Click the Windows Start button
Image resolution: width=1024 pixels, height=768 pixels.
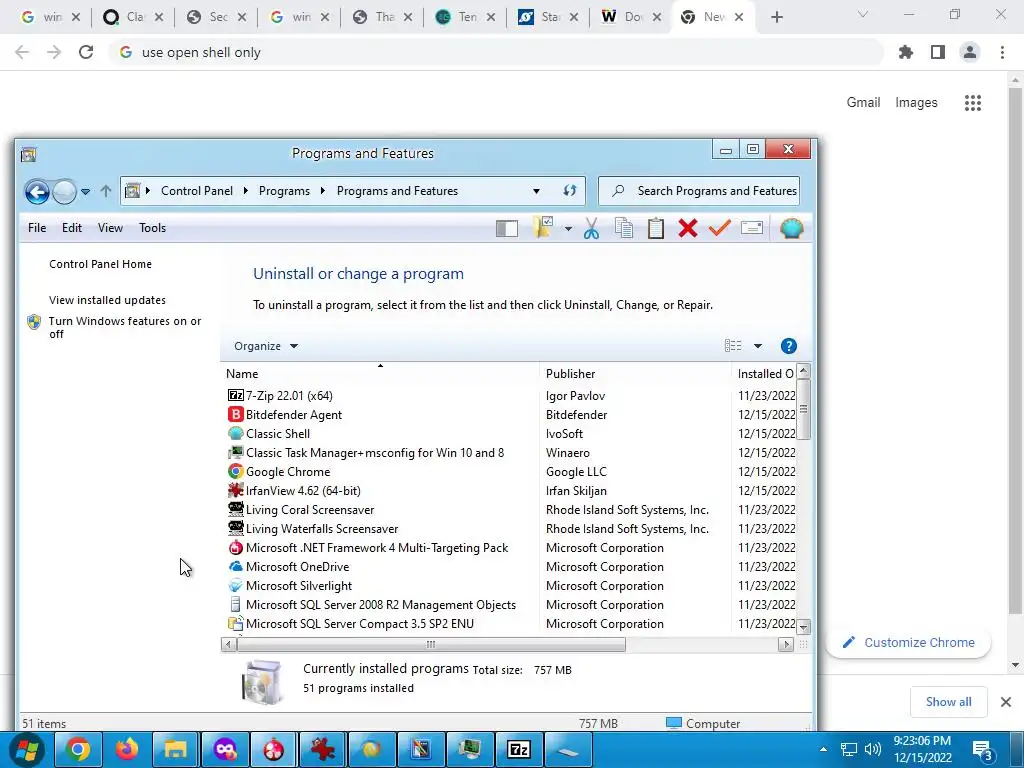coord(27,750)
